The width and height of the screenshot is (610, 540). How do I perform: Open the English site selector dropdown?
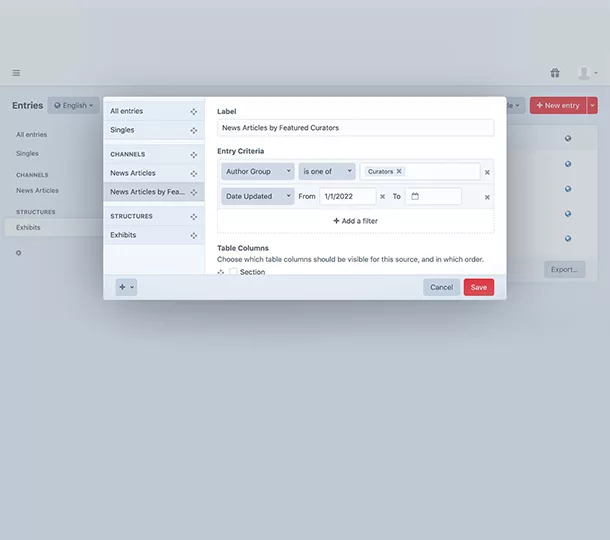coord(74,105)
